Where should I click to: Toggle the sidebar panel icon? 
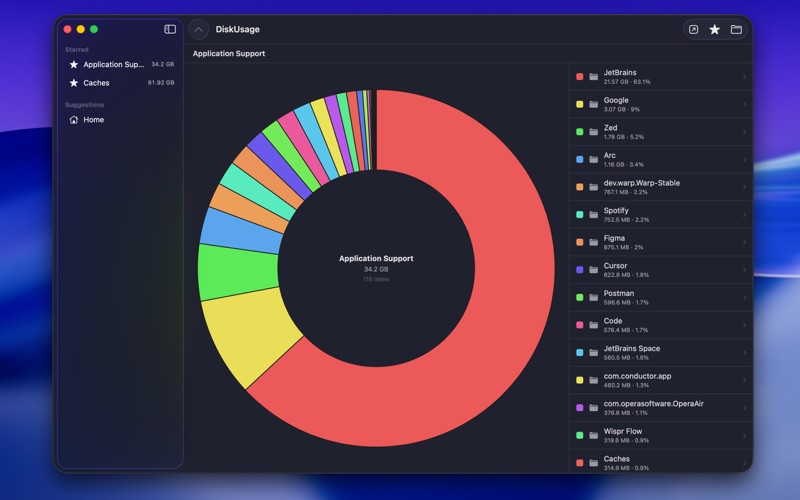[170, 29]
